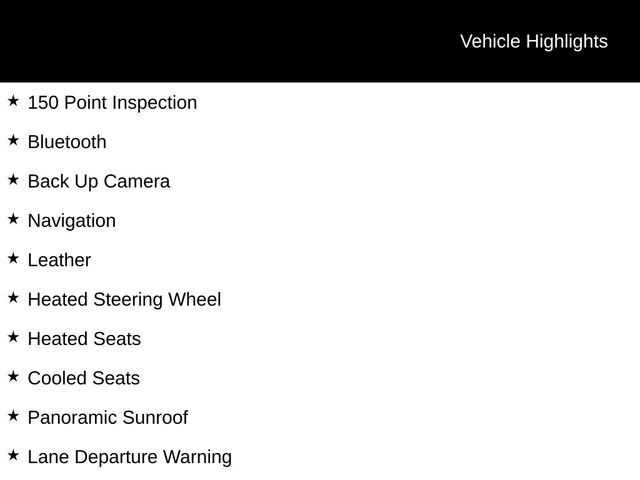Select the star bullet beside Back Up Camera
This screenshot has height=480, width=640.
[x=13, y=180]
